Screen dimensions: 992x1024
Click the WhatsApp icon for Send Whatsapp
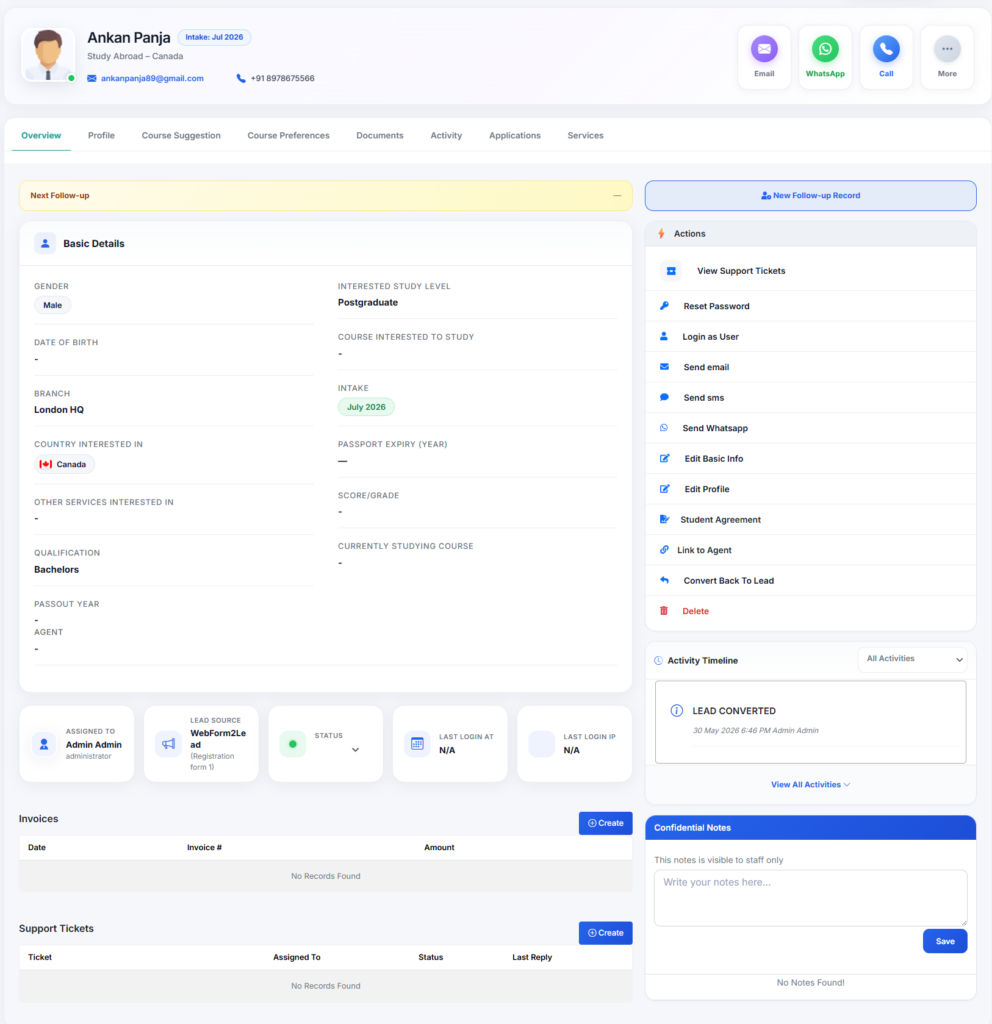664,428
